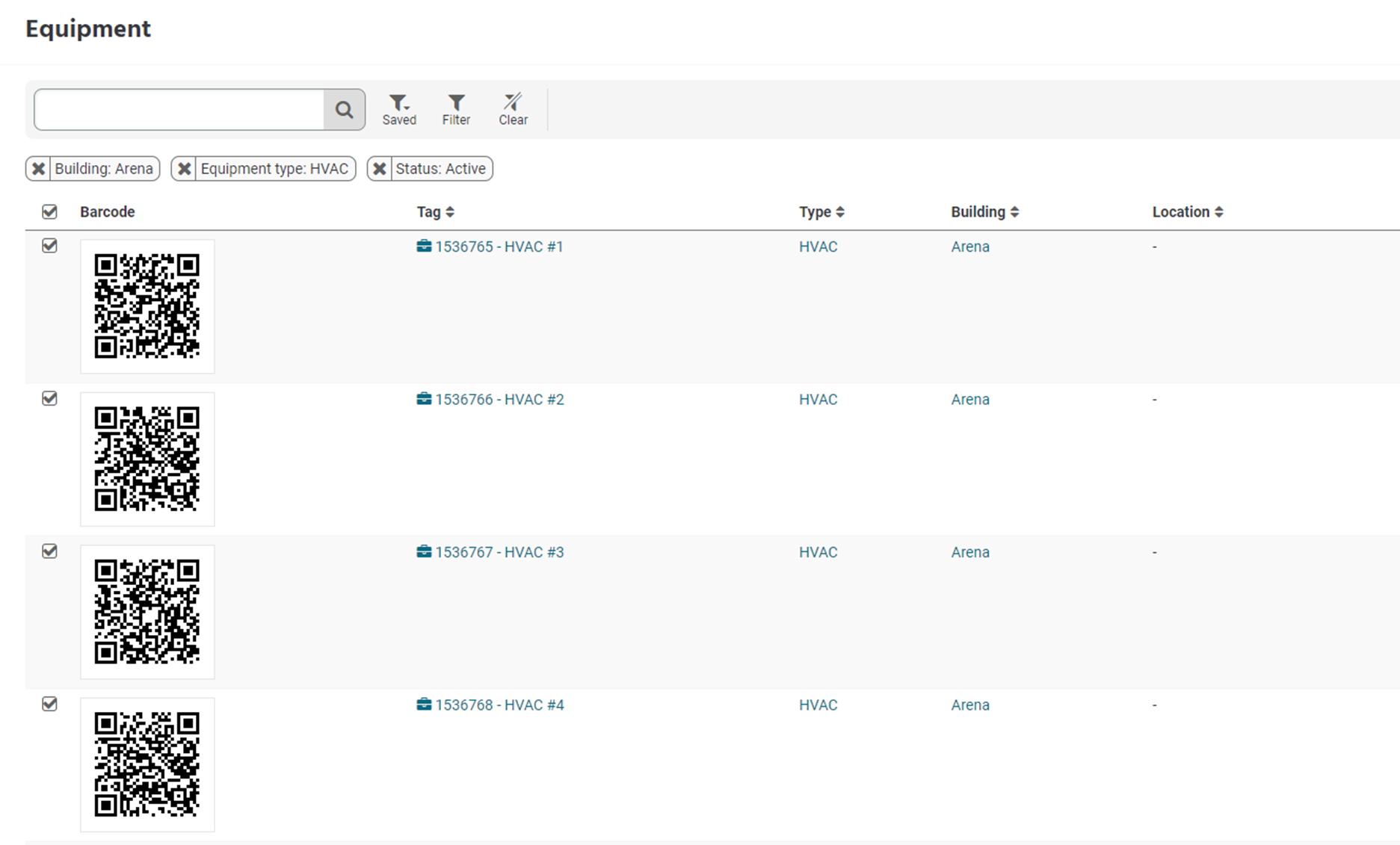The width and height of the screenshot is (1400, 845).
Task: Click the QR code thumbnail for HVAC #3
Action: (147, 612)
